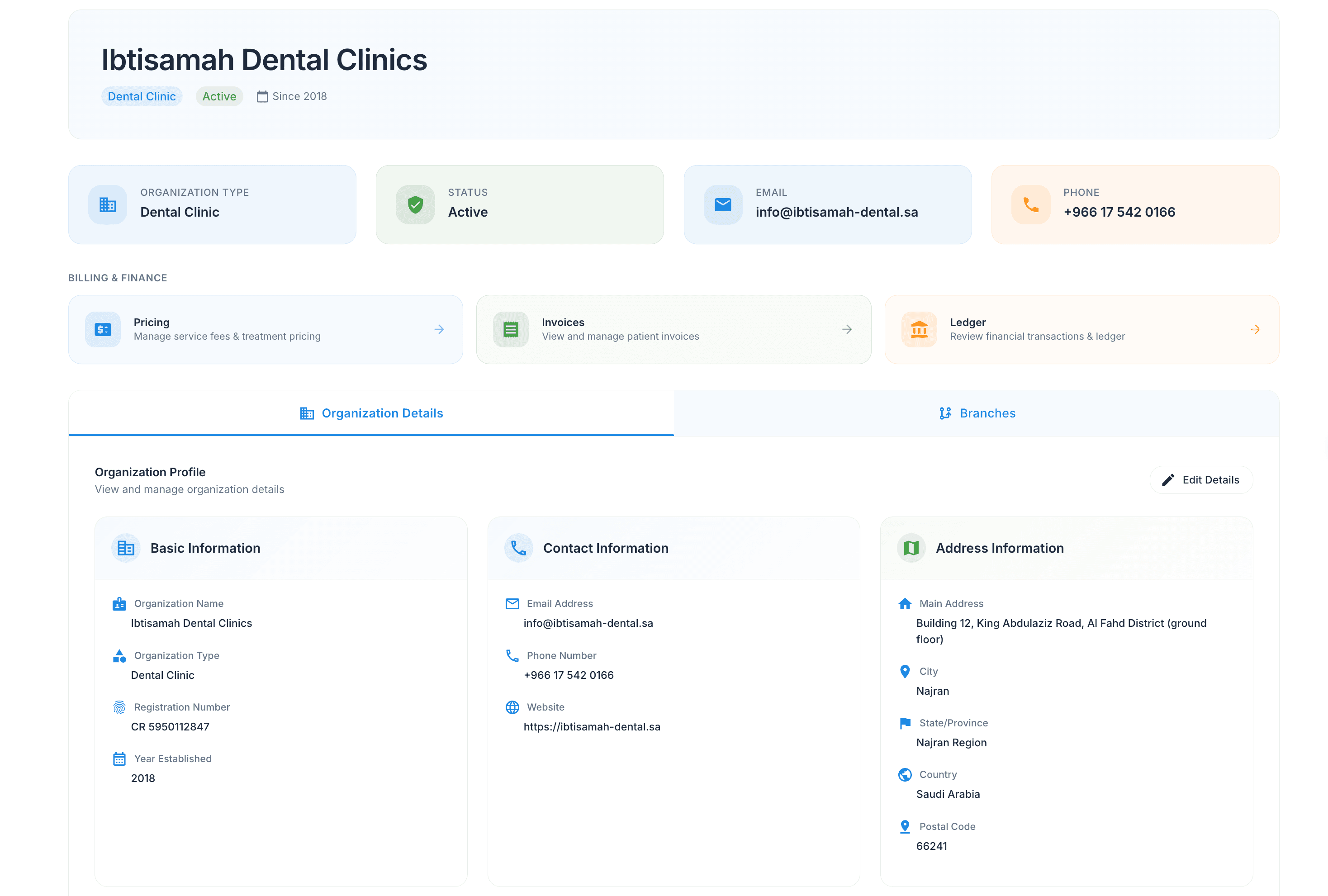Open Invoices using the arrow
The height and width of the screenshot is (896, 1328).
click(847, 329)
